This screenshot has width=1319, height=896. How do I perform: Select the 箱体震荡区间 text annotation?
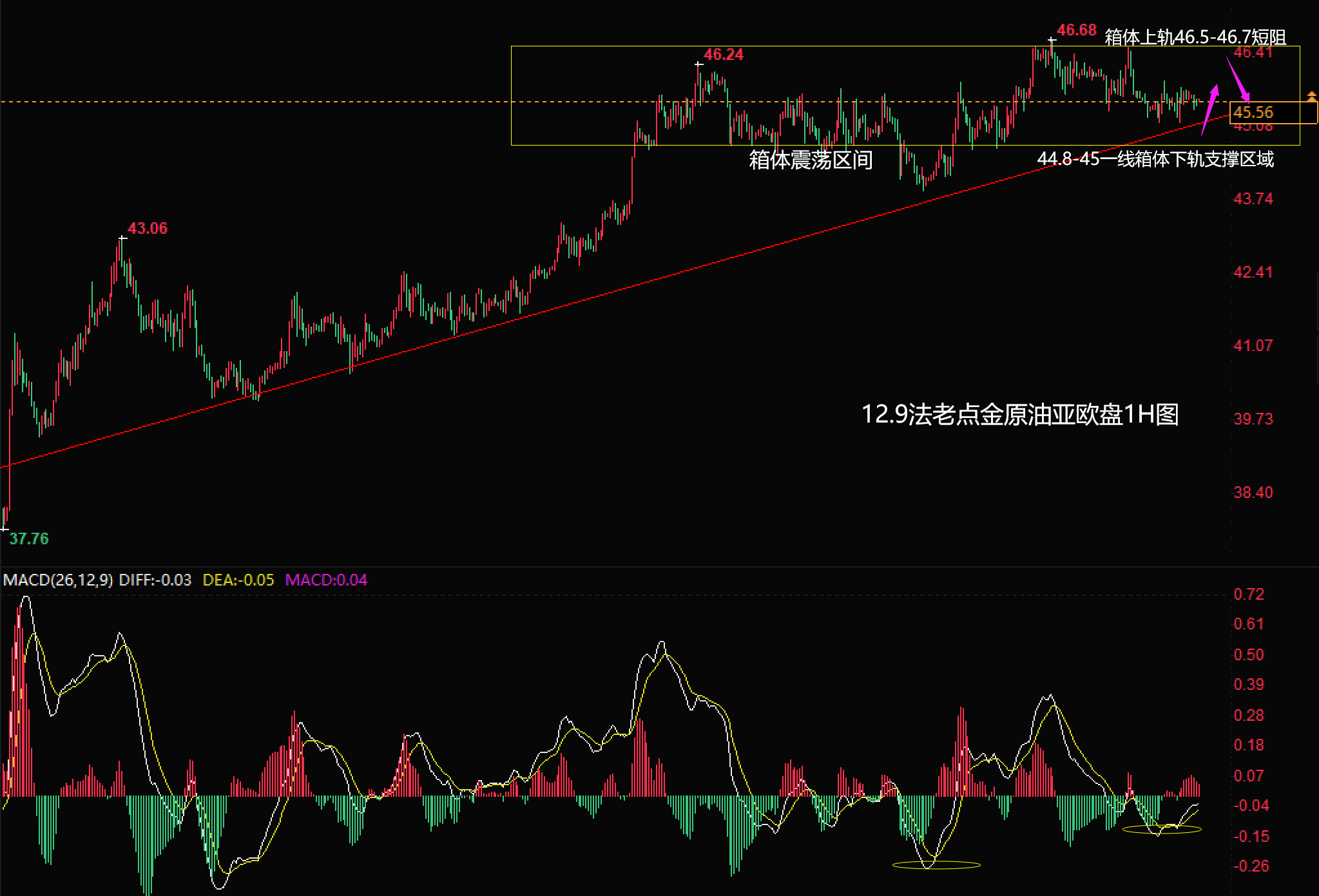811,160
